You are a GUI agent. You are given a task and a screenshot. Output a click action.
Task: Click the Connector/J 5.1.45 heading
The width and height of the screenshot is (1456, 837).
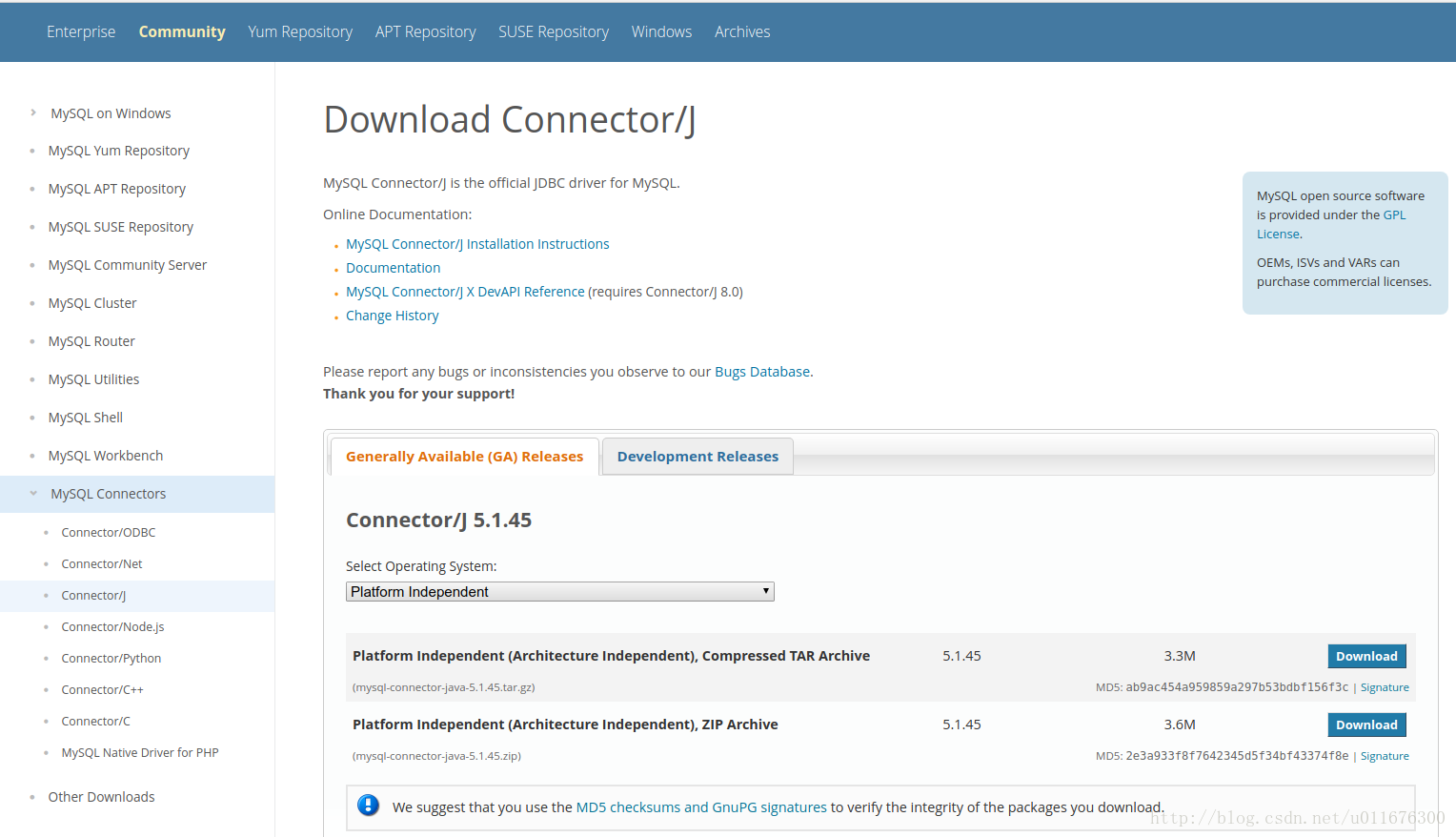coord(438,521)
